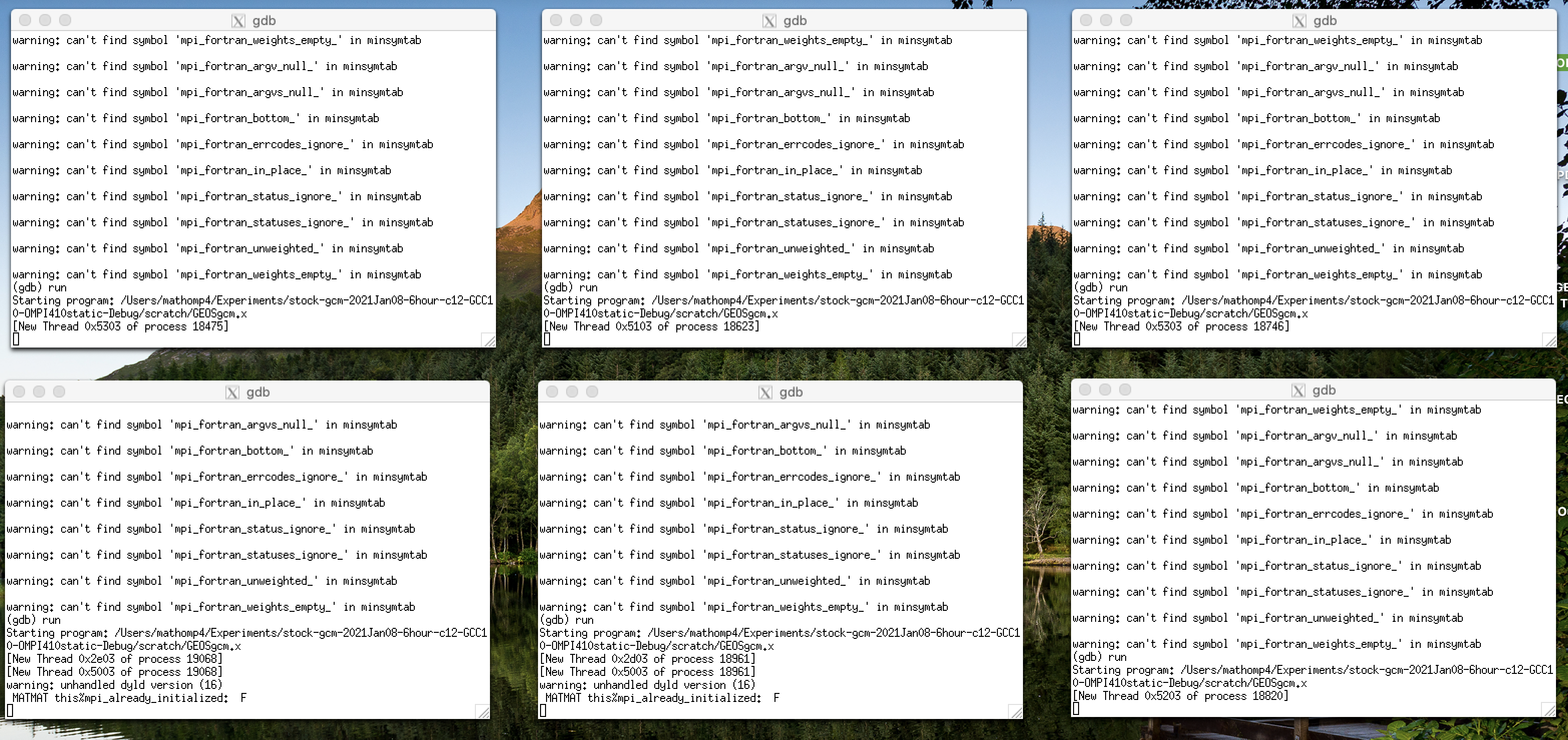1568x740 pixels.
Task: Focus terminal cursor in process 18746 gdb window
Action: click(x=1077, y=339)
